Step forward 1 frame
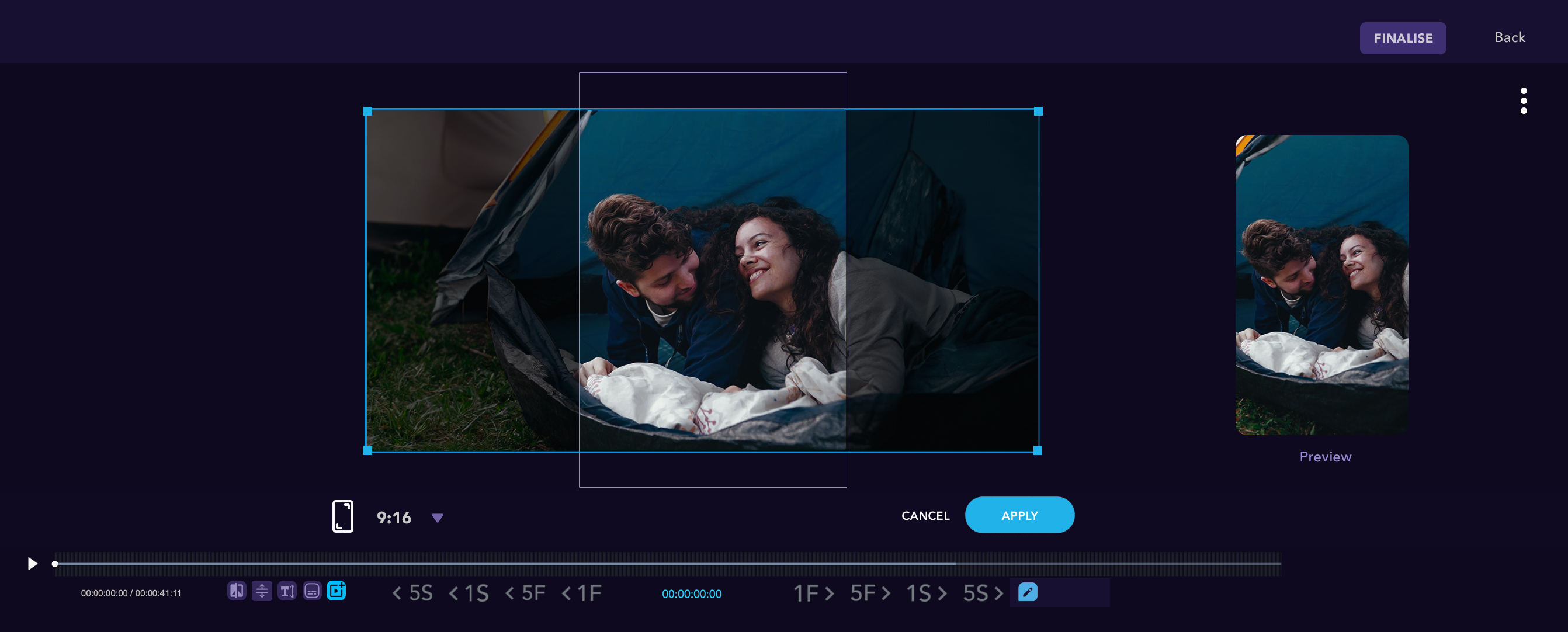 814,593
